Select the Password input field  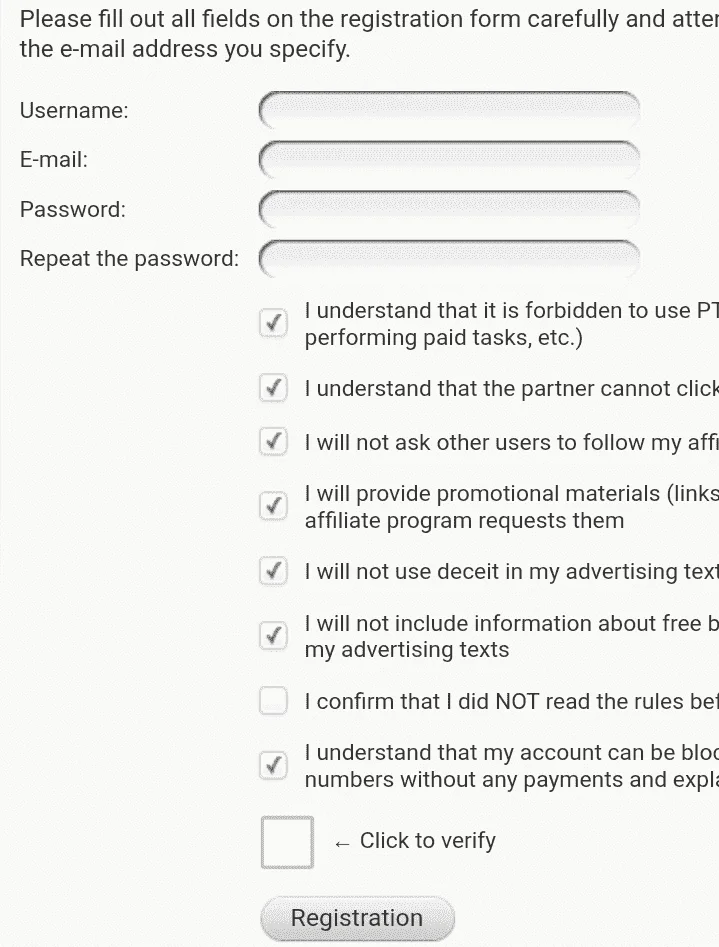tap(449, 209)
